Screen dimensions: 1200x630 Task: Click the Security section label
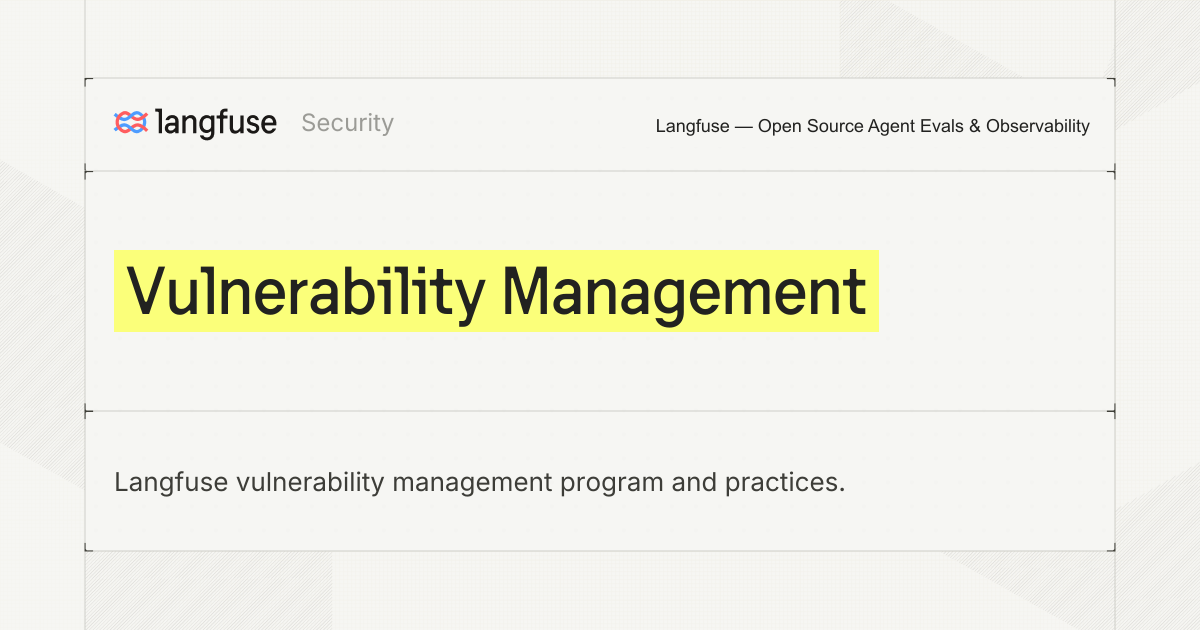click(347, 123)
